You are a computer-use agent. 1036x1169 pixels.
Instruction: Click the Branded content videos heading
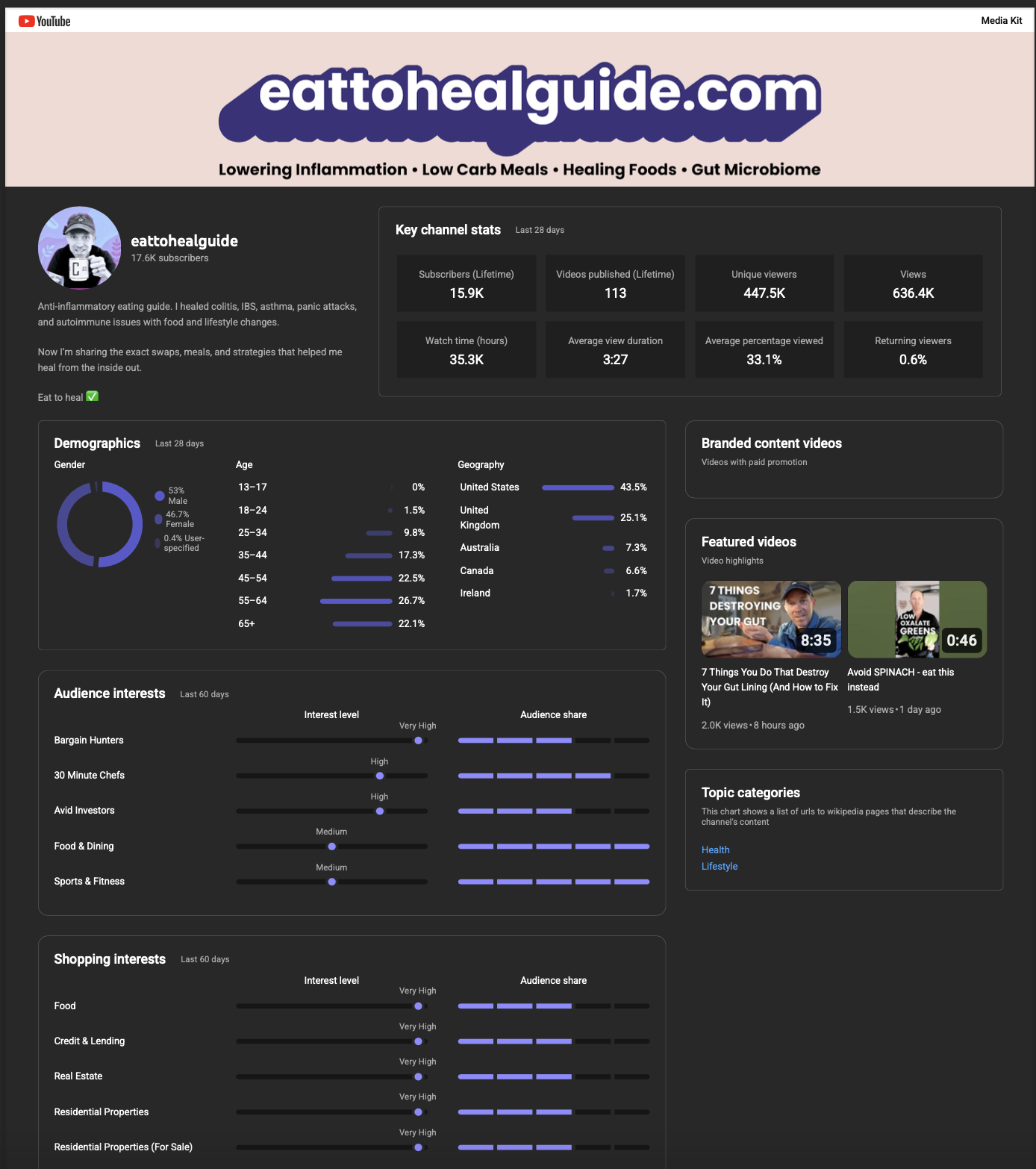(772, 443)
